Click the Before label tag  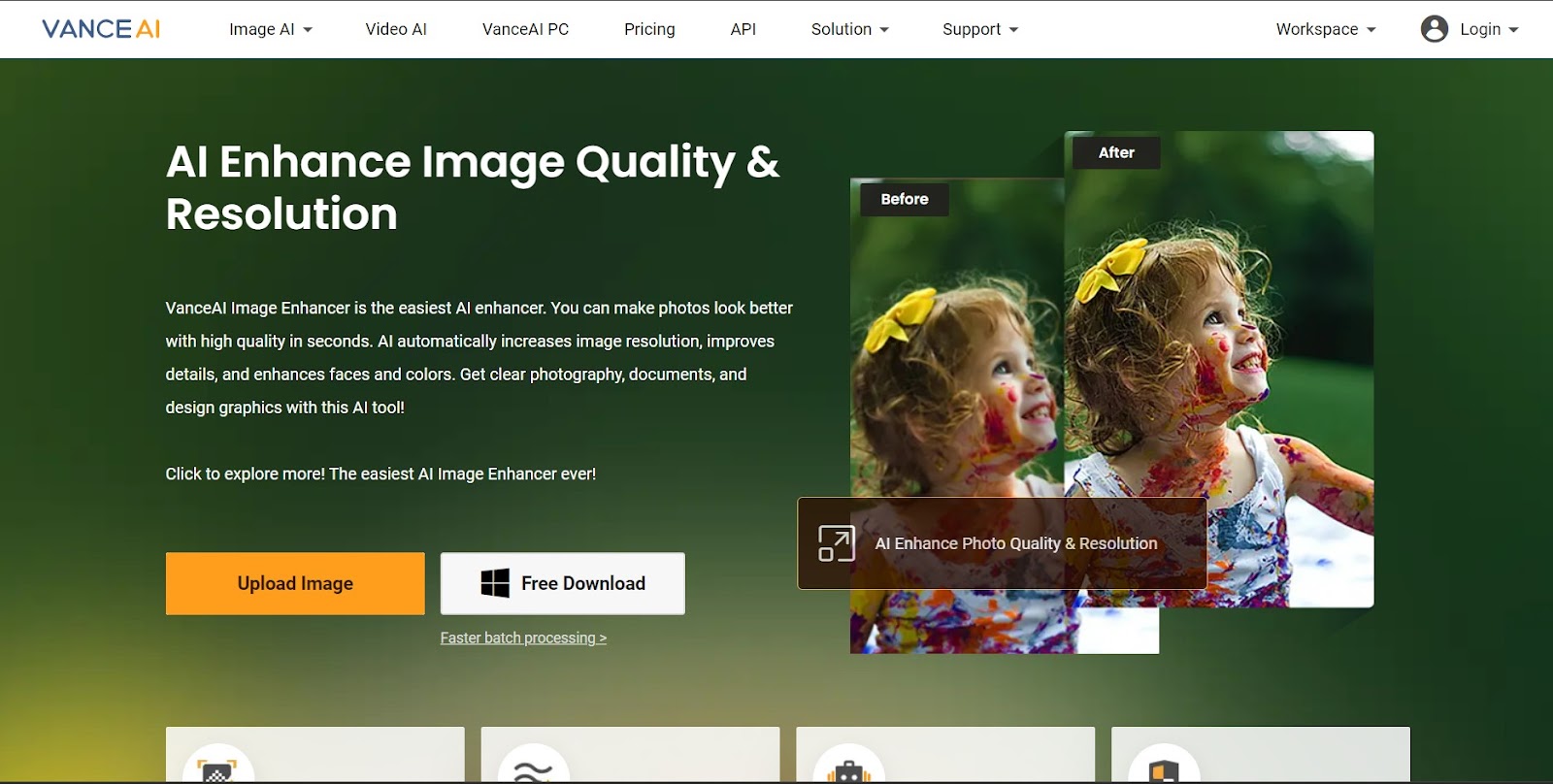[x=905, y=199]
